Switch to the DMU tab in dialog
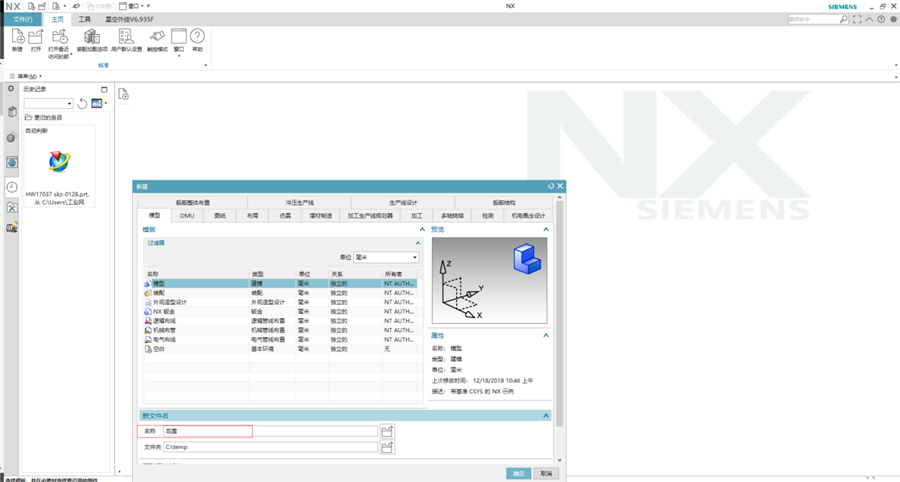900x482 pixels. [187, 216]
